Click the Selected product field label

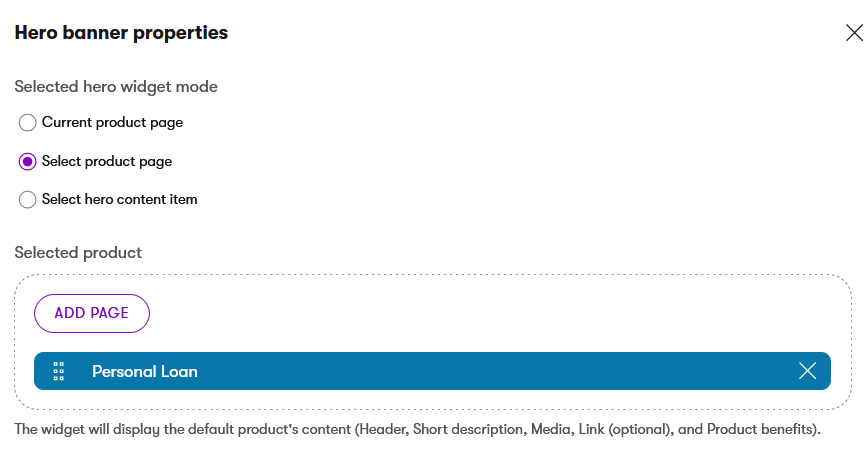click(78, 253)
